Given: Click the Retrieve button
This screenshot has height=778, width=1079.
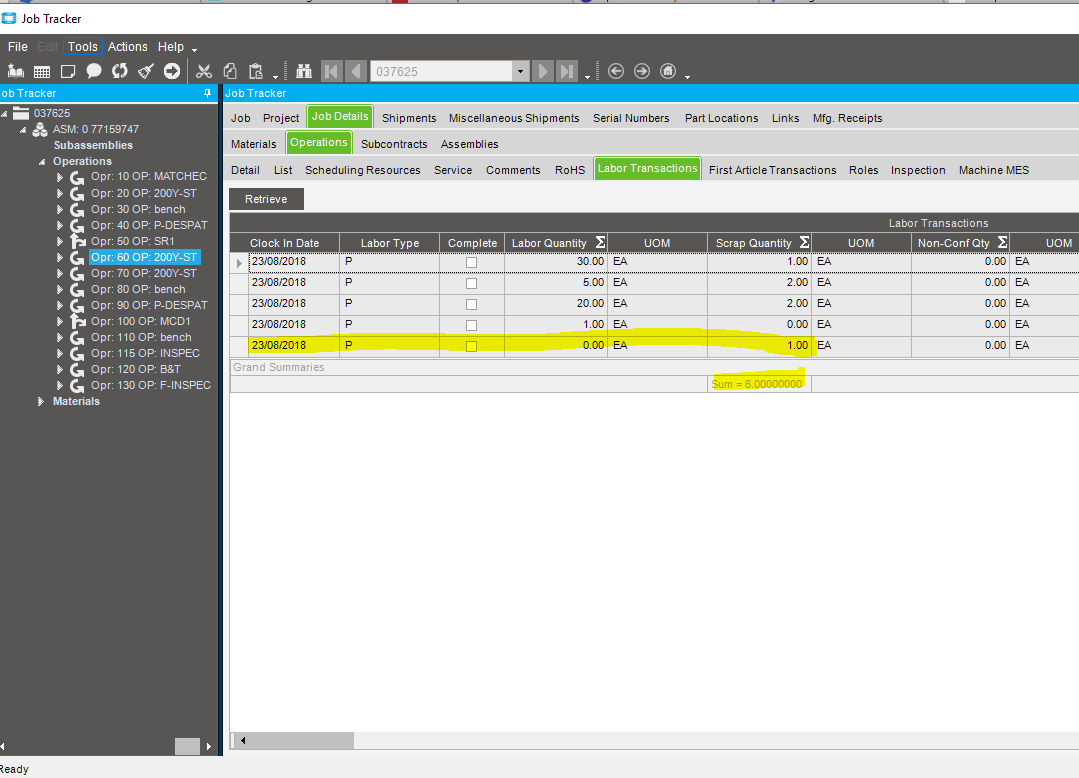Looking at the screenshot, I should (266, 199).
